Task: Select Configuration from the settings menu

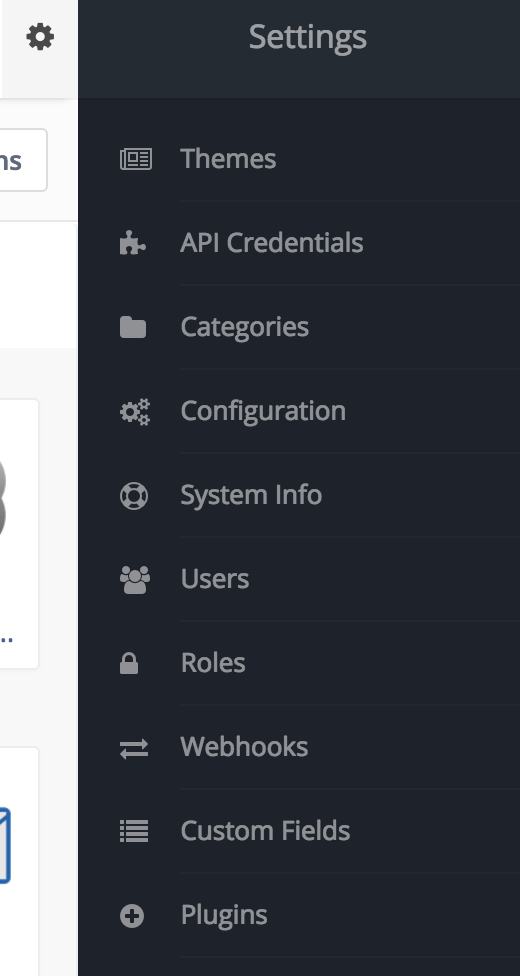Action: (x=299, y=411)
